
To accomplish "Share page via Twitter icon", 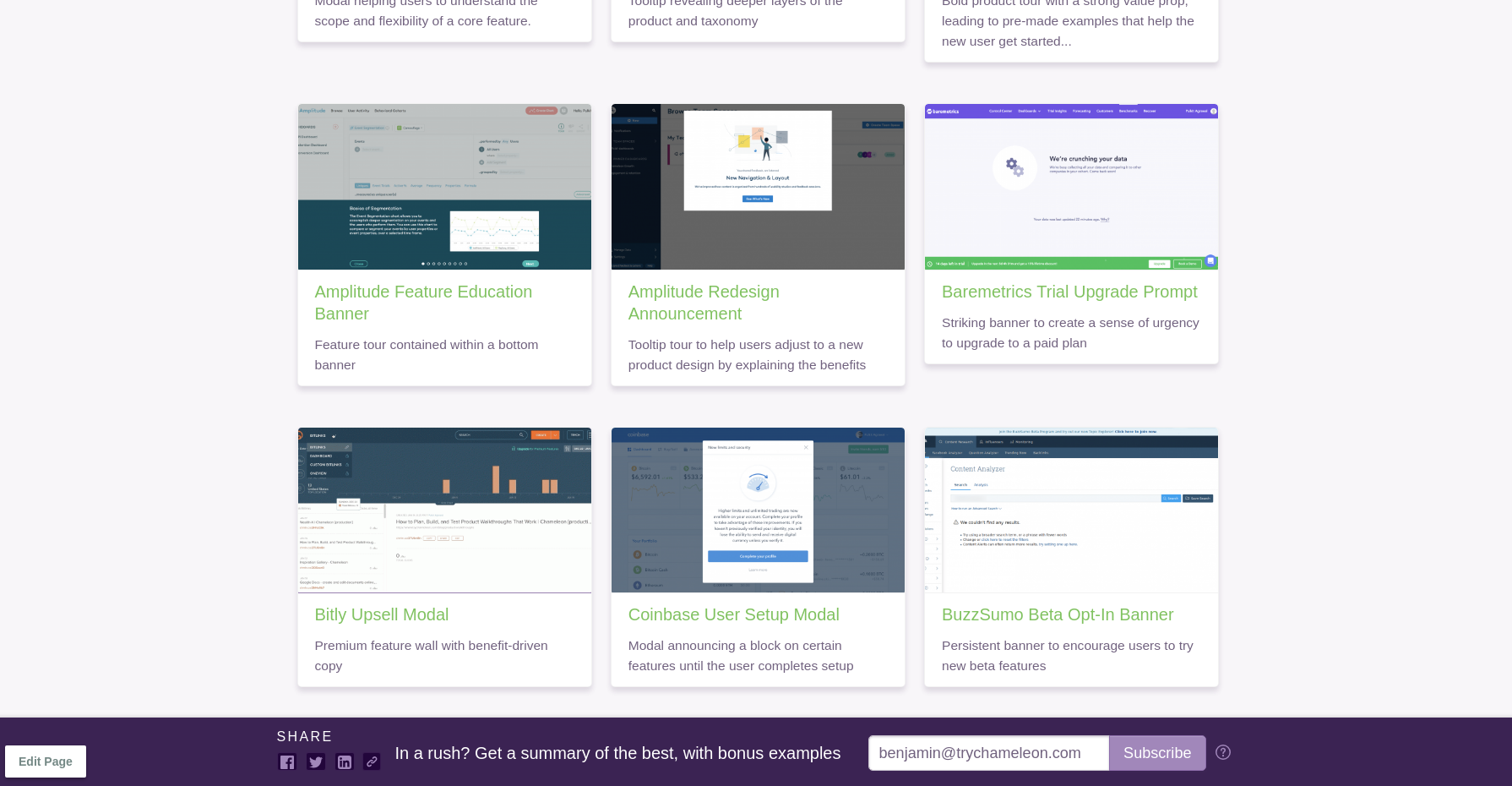I will click(x=316, y=762).
